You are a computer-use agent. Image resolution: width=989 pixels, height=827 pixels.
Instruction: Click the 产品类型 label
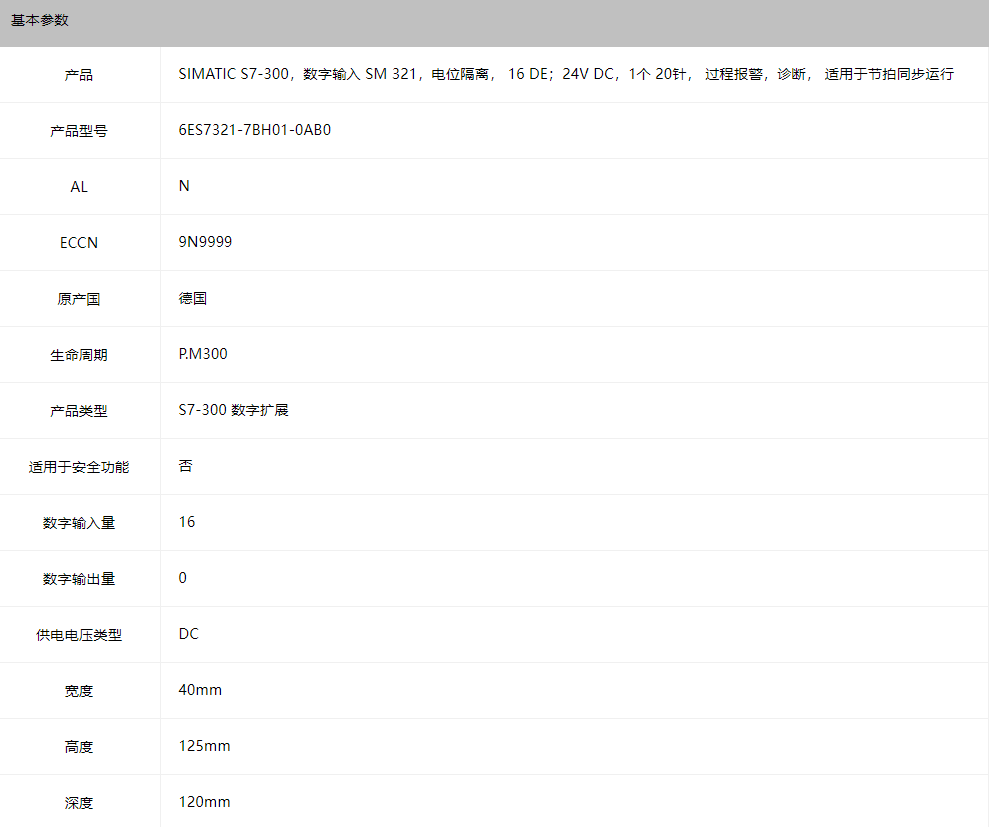[79, 411]
